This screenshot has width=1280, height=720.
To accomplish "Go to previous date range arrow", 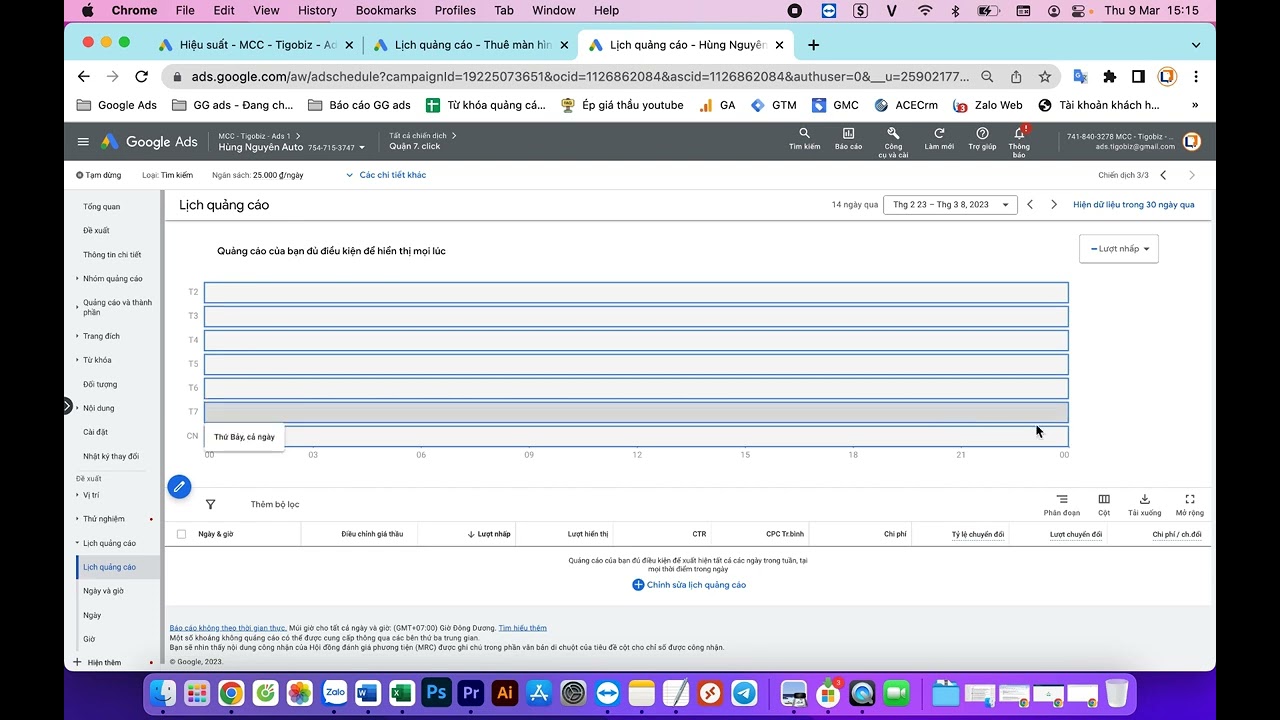I will 1030,204.
